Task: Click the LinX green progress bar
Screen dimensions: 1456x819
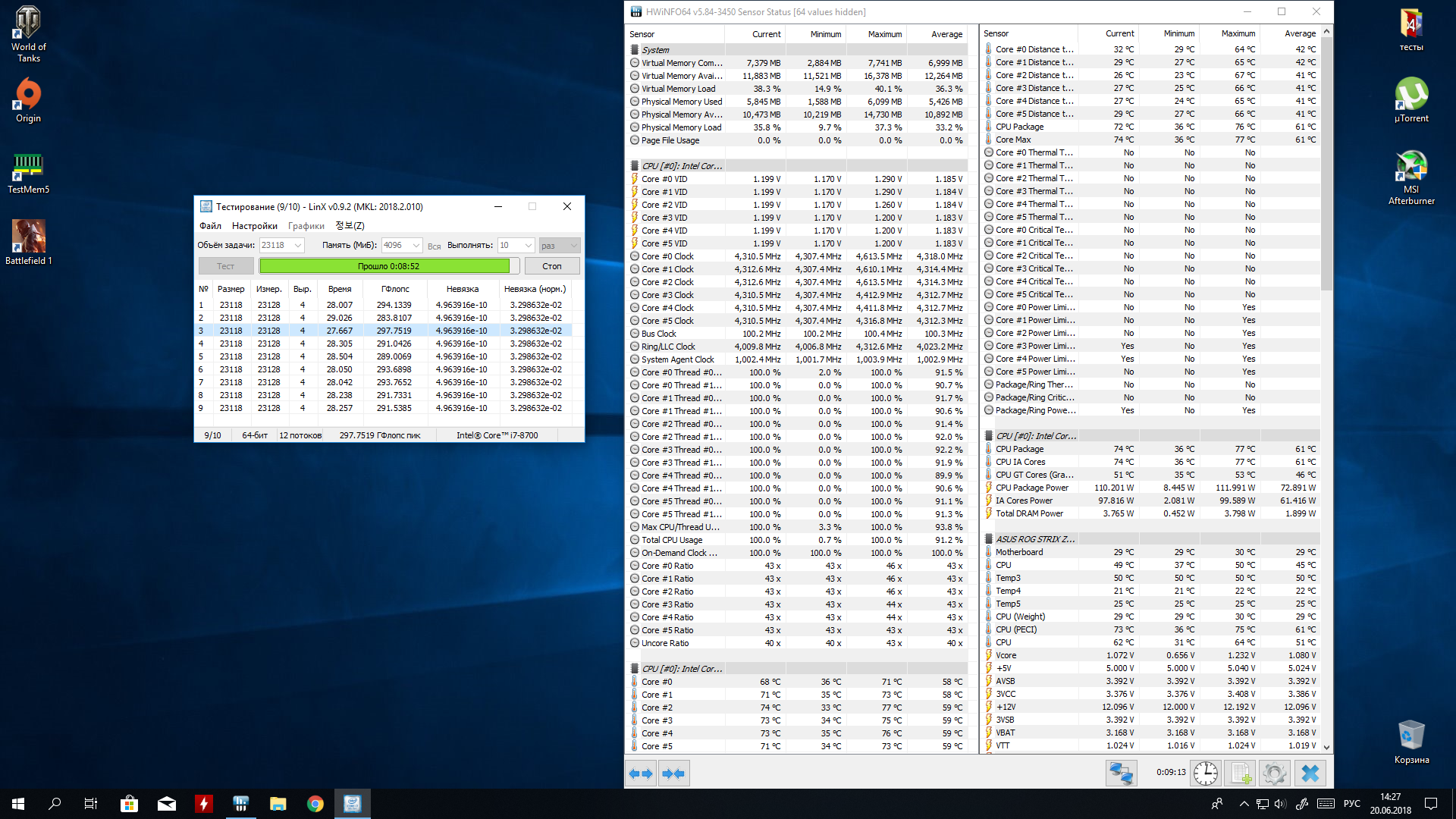Action: pos(384,266)
